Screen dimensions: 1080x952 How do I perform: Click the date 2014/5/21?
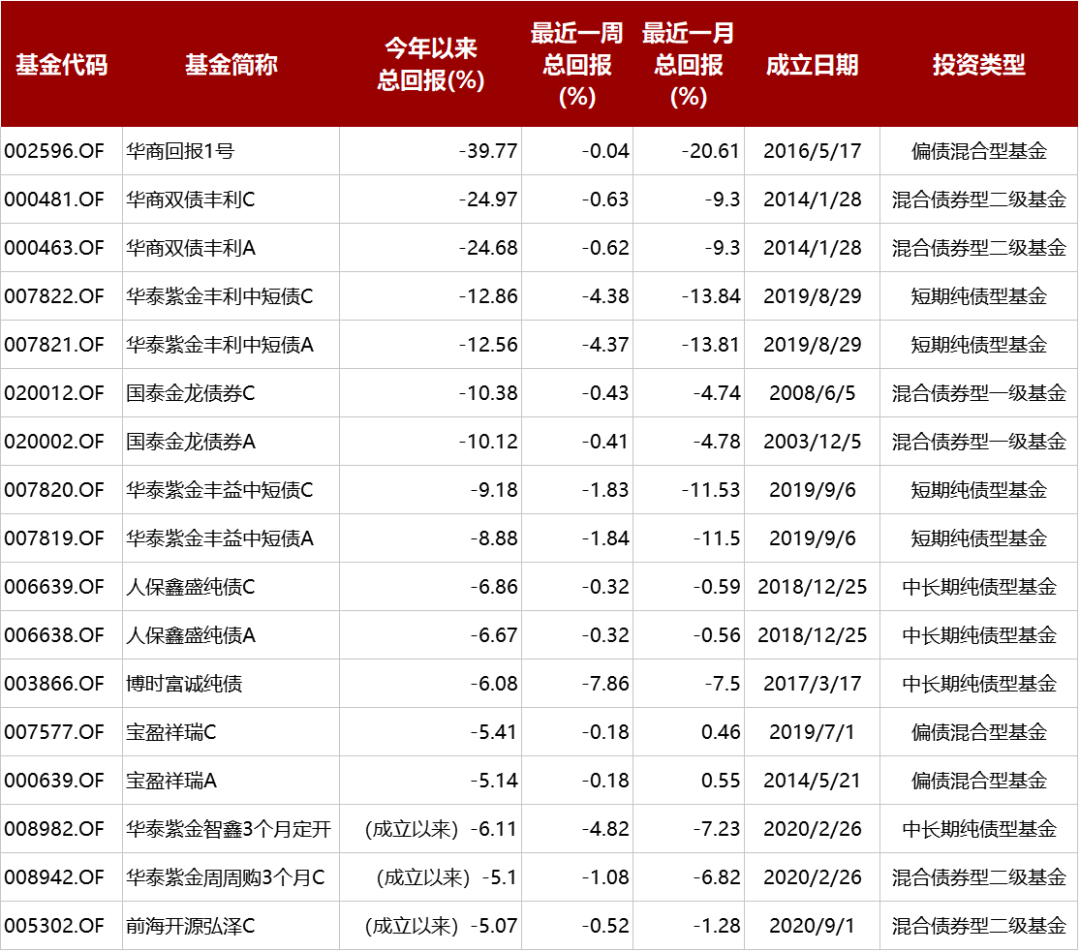(812, 780)
